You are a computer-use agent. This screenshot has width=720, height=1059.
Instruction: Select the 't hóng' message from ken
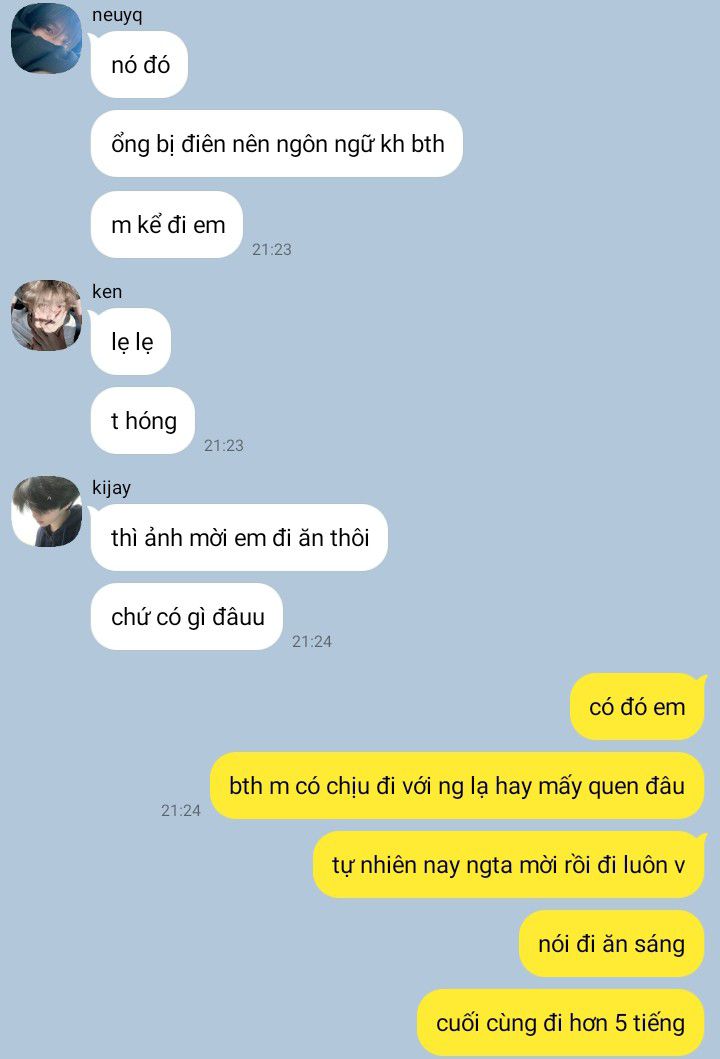(143, 421)
